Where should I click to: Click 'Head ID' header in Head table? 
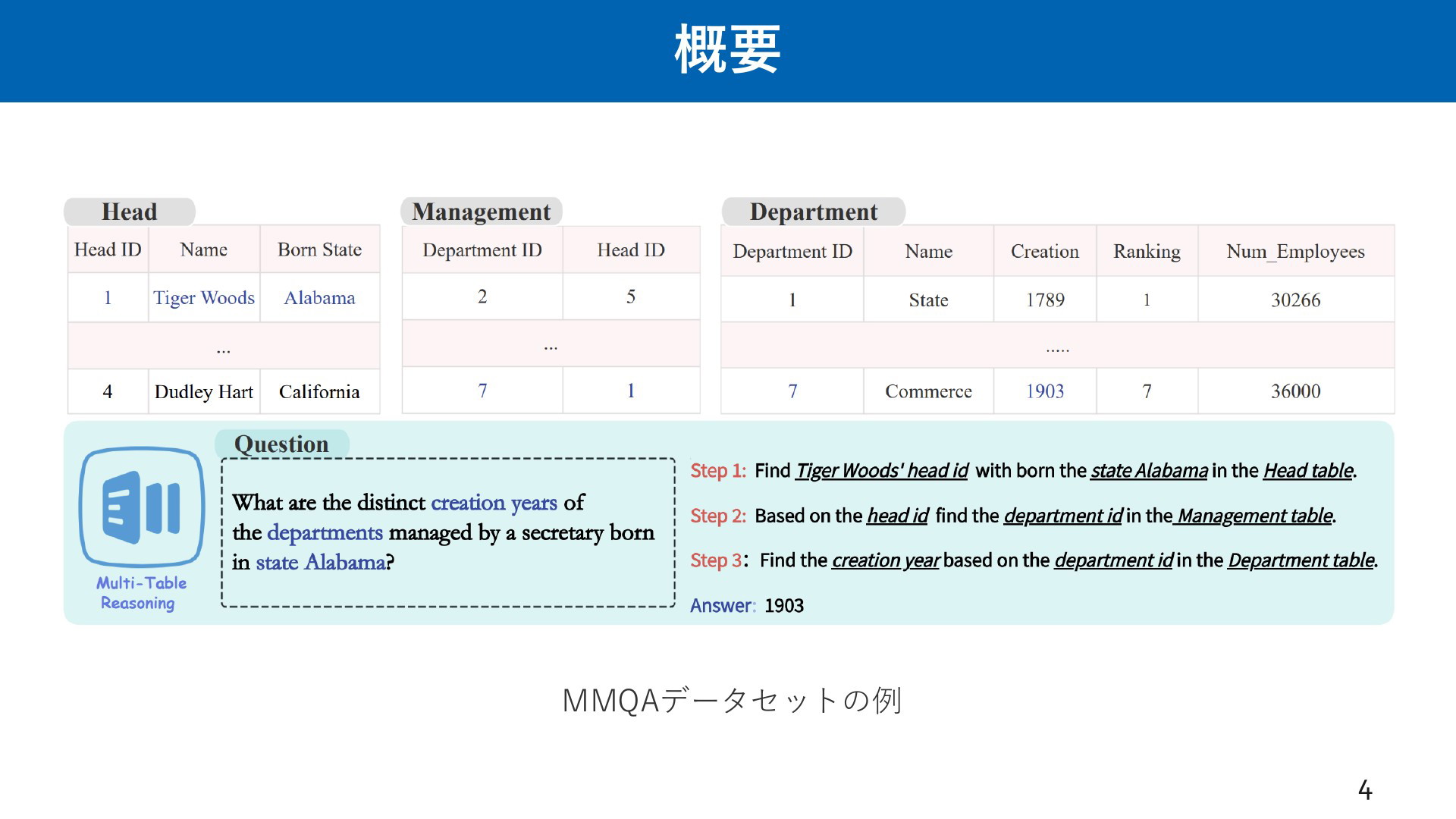coord(108,249)
